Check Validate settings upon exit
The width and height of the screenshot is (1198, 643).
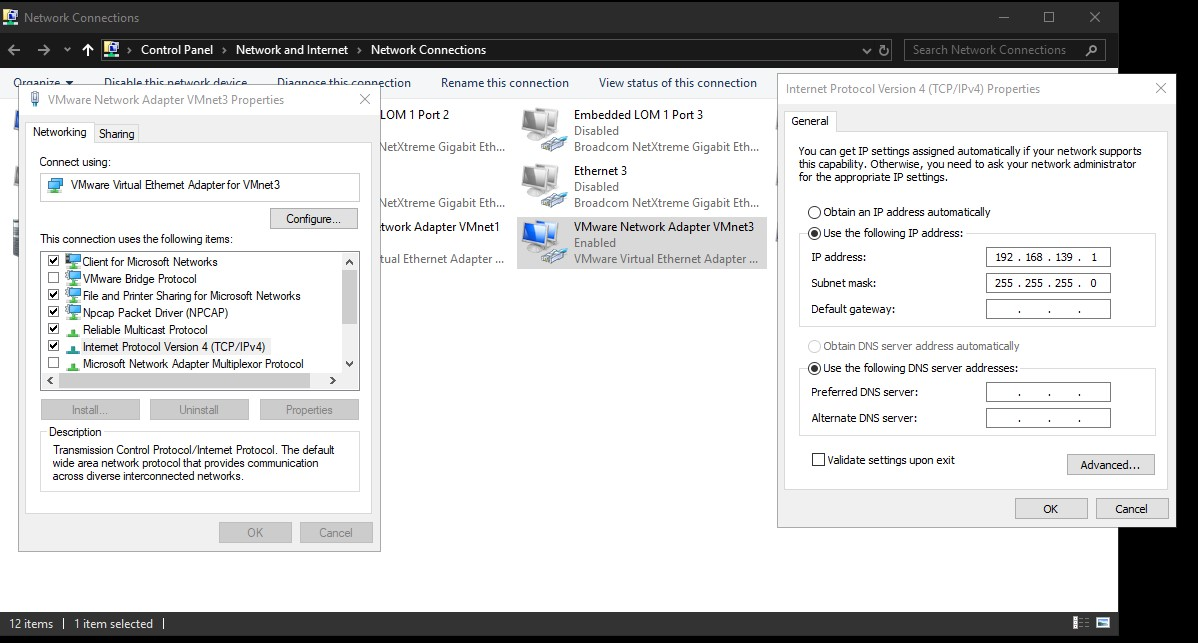pos(818,460)
